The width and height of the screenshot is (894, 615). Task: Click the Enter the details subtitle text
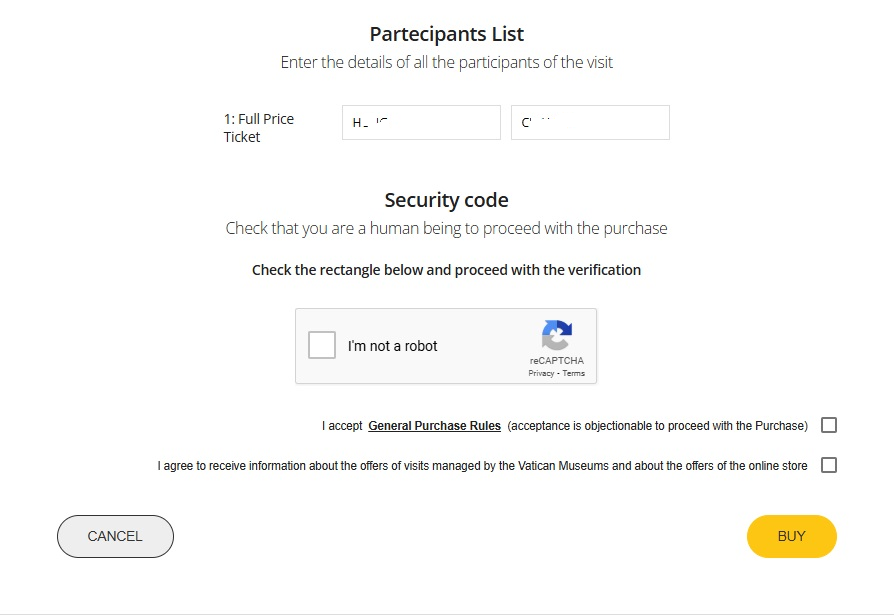[x=446, y=62]
